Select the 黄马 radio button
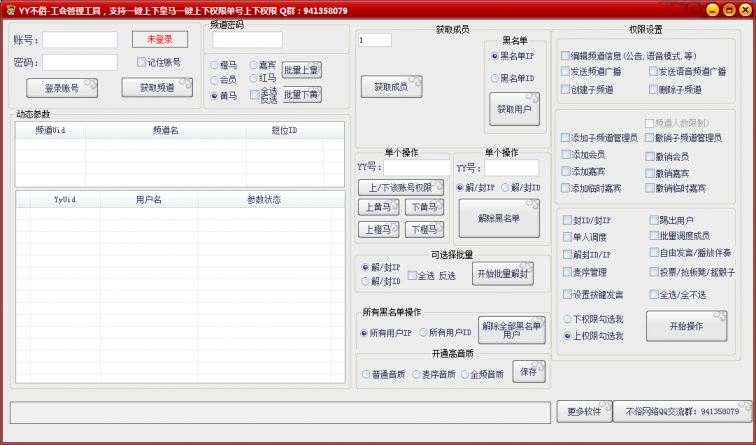 click(214, 96)
